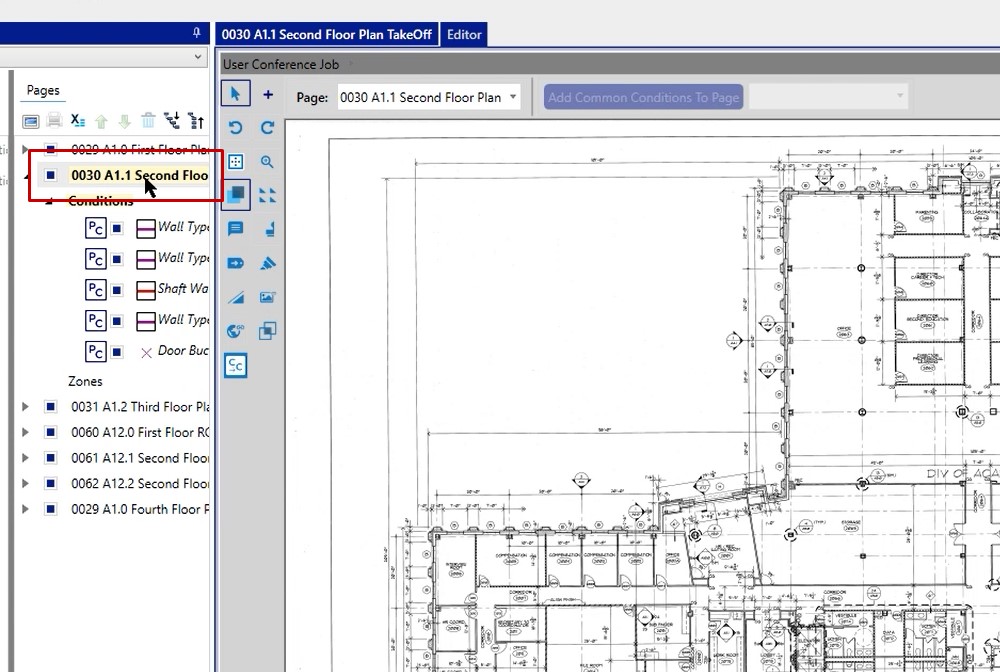Expand the 0060 A12.0 First Floor tree node

coord(26,433)
